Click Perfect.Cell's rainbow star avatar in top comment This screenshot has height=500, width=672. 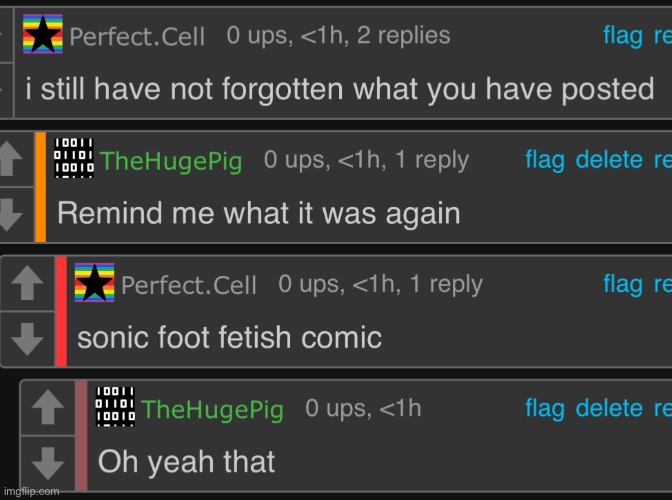pyautogui.click(x=43, y=35)
